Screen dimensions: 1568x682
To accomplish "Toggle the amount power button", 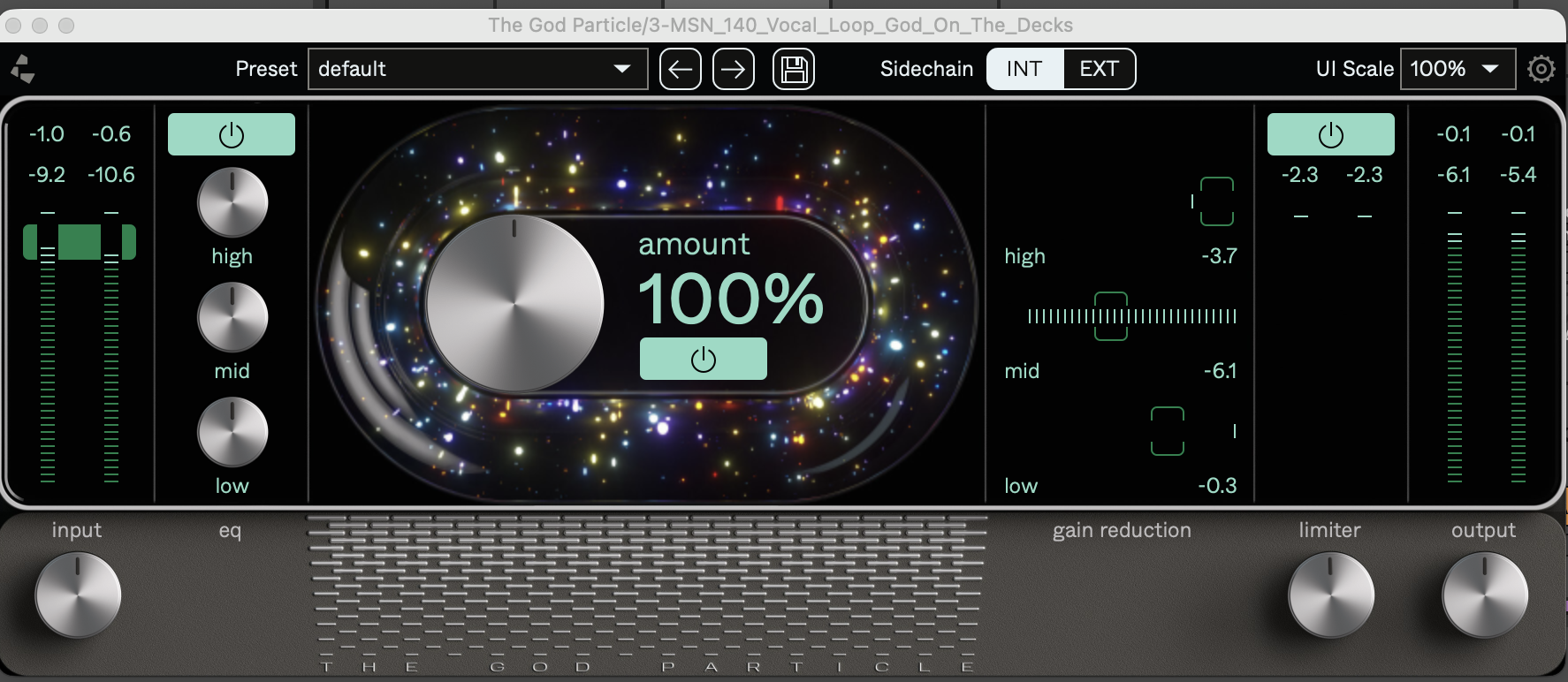I will (703, 360).
